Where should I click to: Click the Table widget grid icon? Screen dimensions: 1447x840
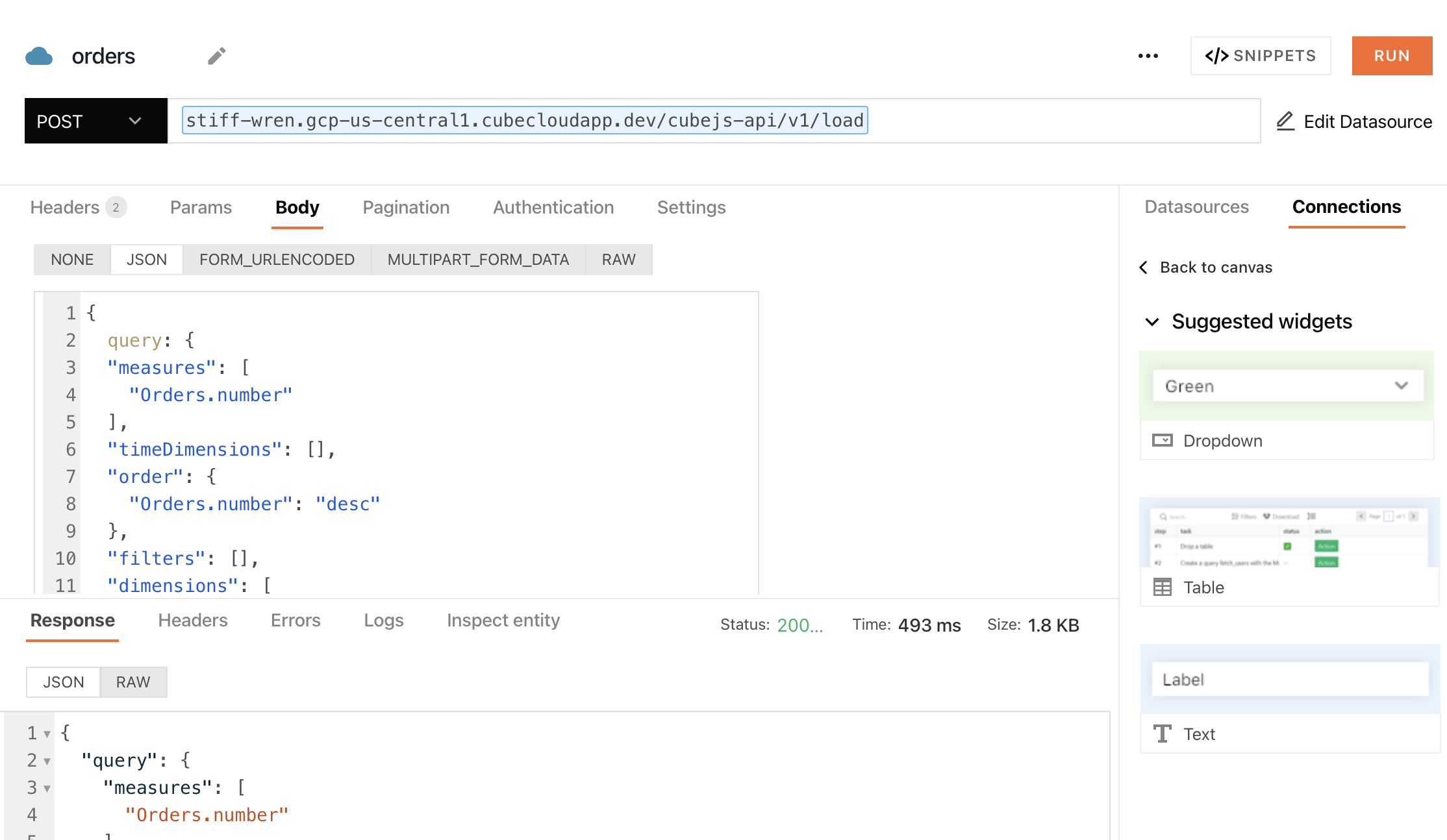click(1162, 587)
